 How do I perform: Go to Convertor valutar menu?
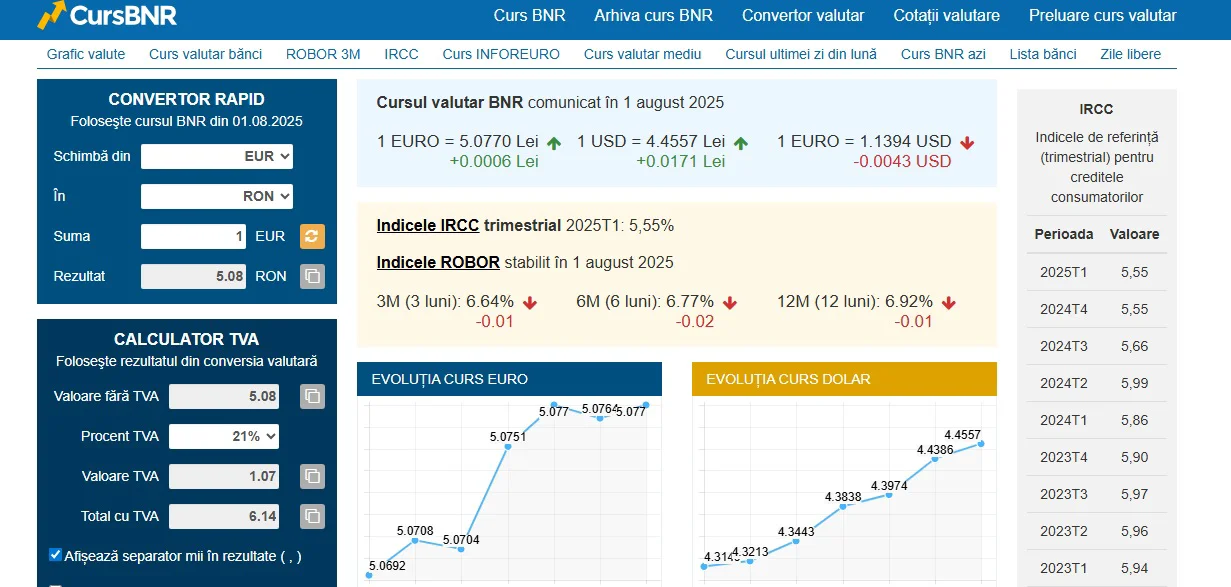click(803, 15)
